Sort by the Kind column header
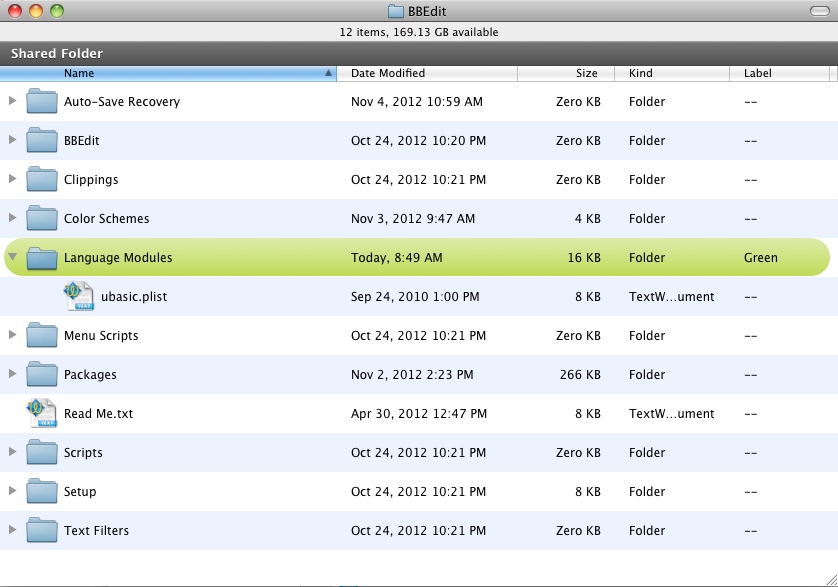 (672, 73)
